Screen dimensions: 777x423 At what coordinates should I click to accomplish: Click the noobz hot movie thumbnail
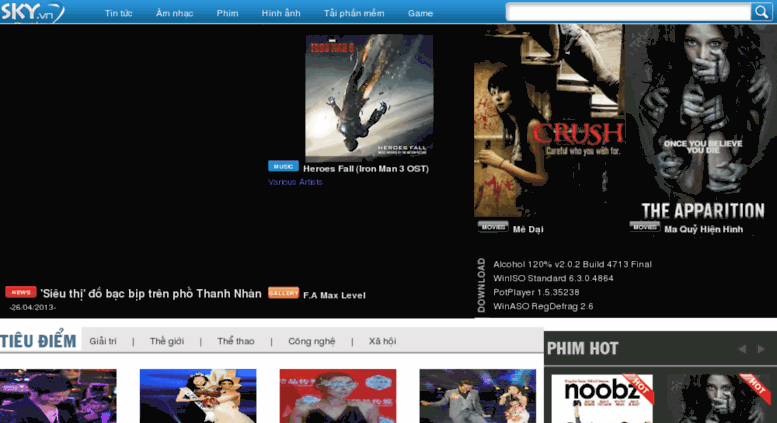(x=602, y=398)
